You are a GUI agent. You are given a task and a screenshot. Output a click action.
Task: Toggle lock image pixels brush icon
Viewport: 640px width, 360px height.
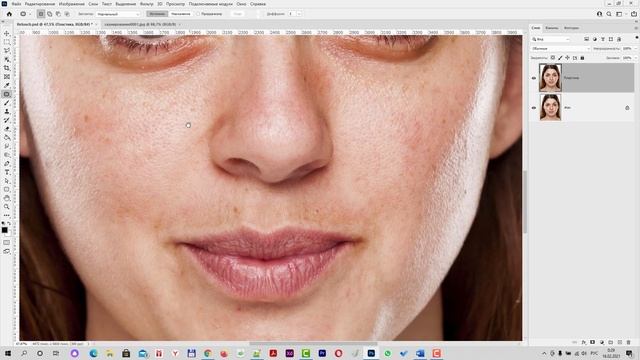pyautogui.click(x=560, y=58)
